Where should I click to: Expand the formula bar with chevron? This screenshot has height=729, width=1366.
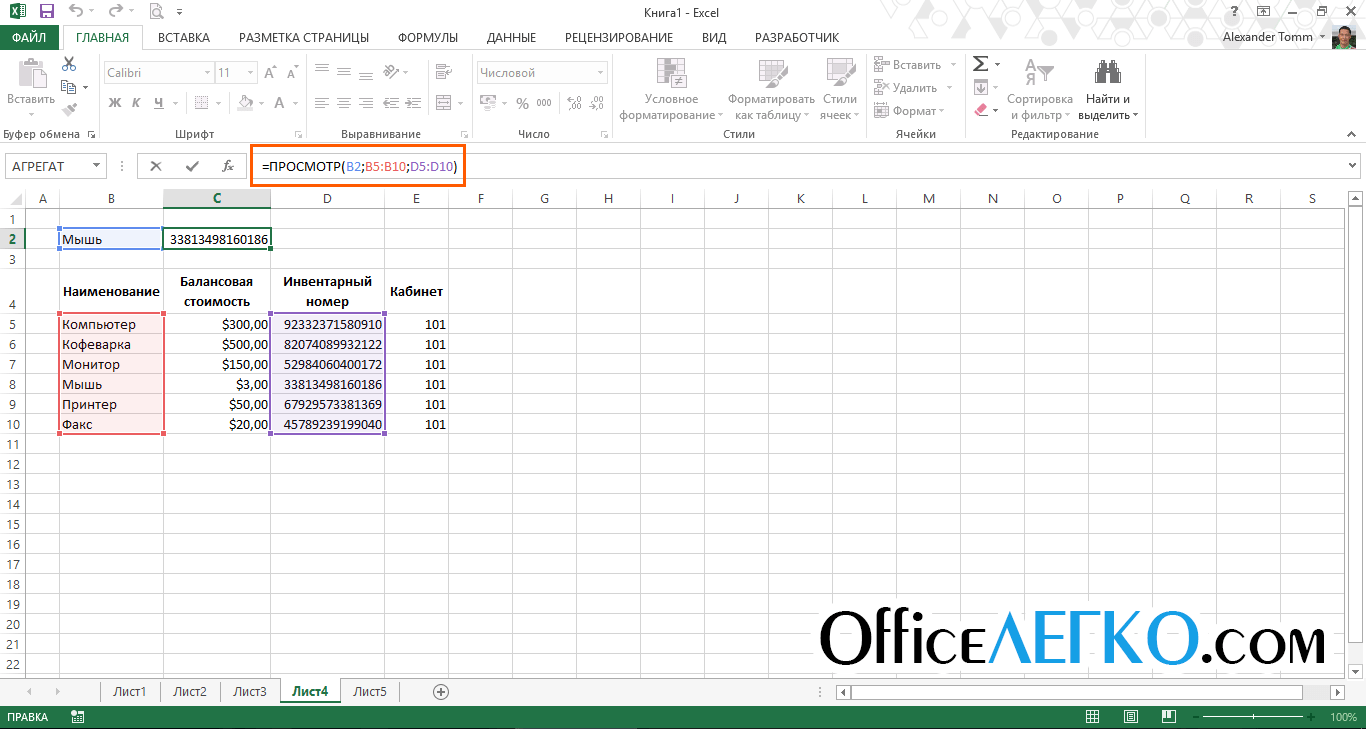(1353, 166)
